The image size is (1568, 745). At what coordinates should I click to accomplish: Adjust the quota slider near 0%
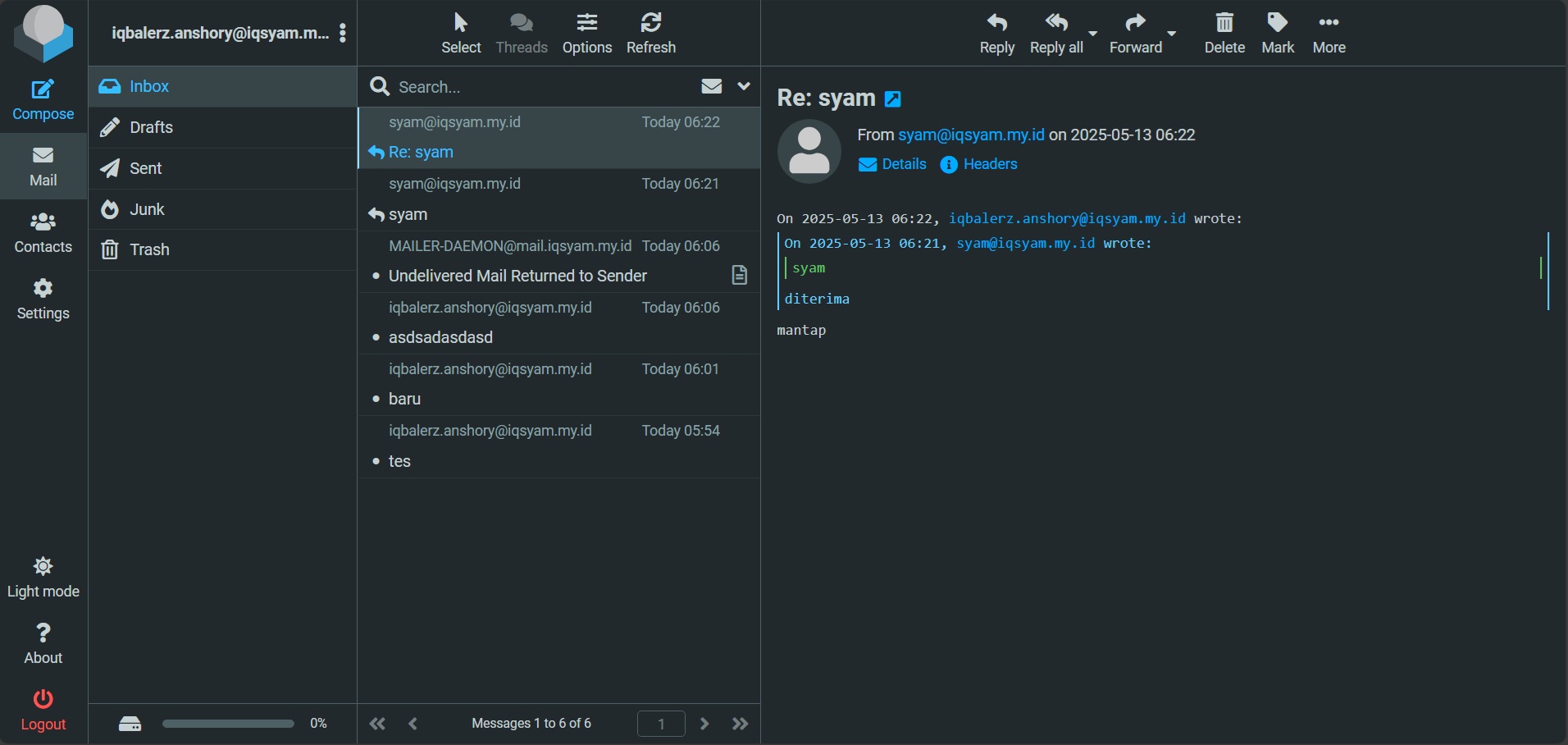tap(227, 724)
